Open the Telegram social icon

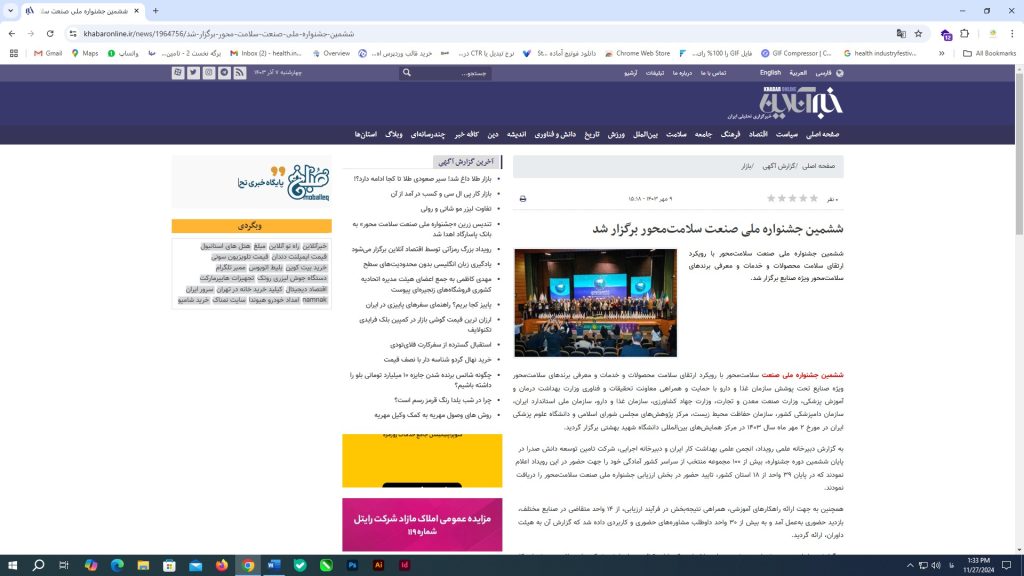[x=225, y=73]
